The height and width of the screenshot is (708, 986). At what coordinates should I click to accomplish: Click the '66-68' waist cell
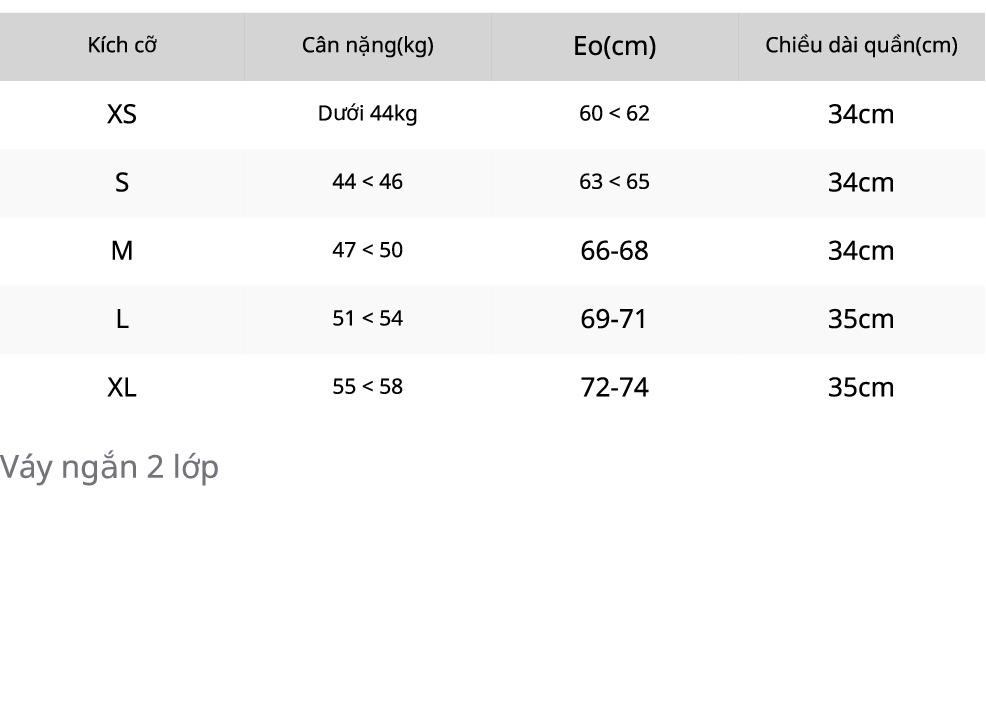click(614, 250)
